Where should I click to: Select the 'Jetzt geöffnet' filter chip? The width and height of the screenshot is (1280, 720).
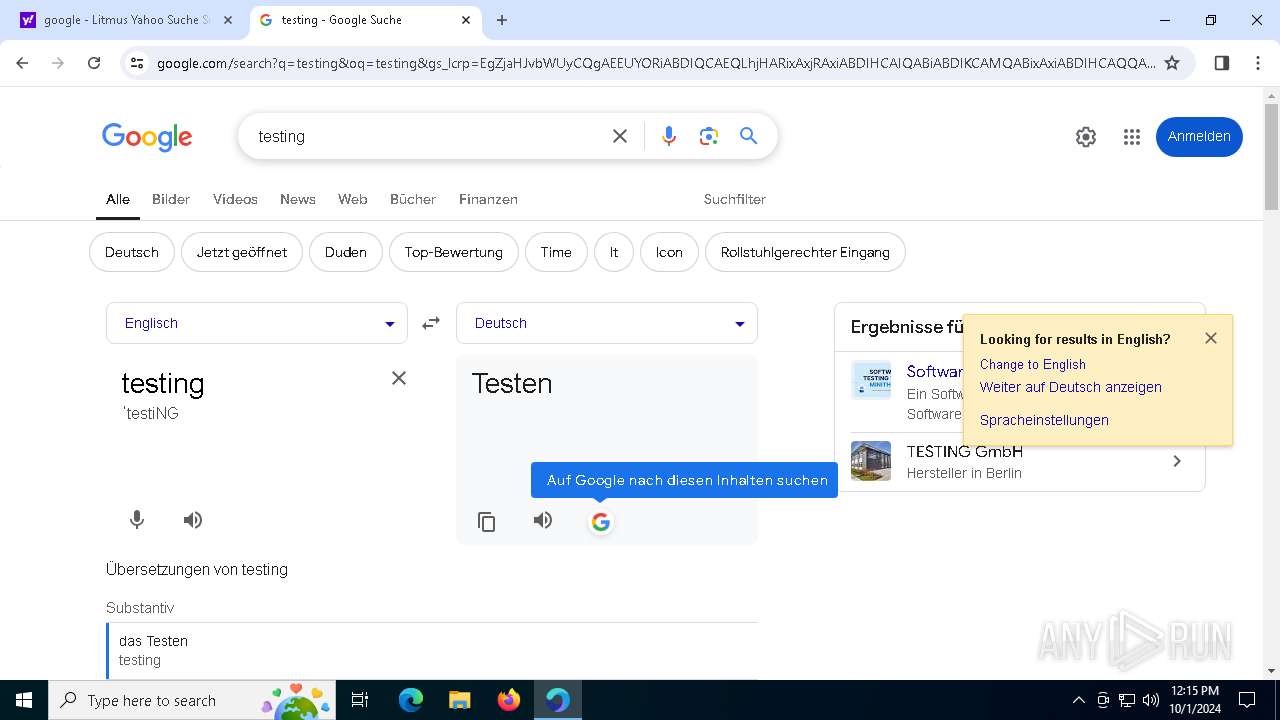(242, 252)
